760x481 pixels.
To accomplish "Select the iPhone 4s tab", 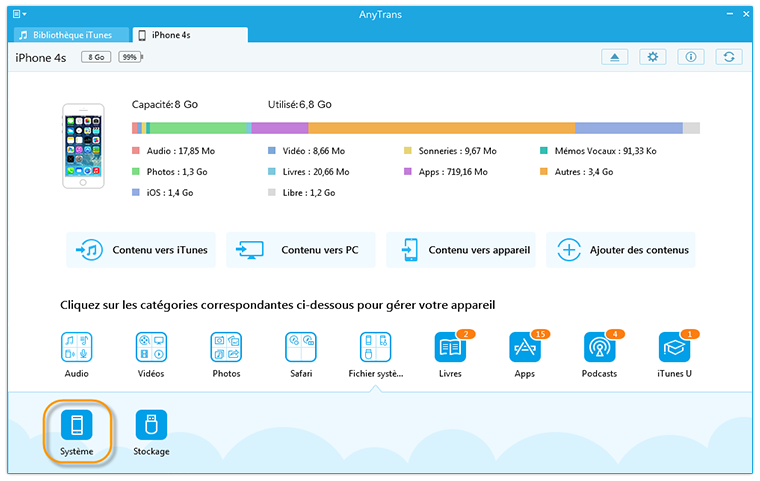I will (190, 35).
